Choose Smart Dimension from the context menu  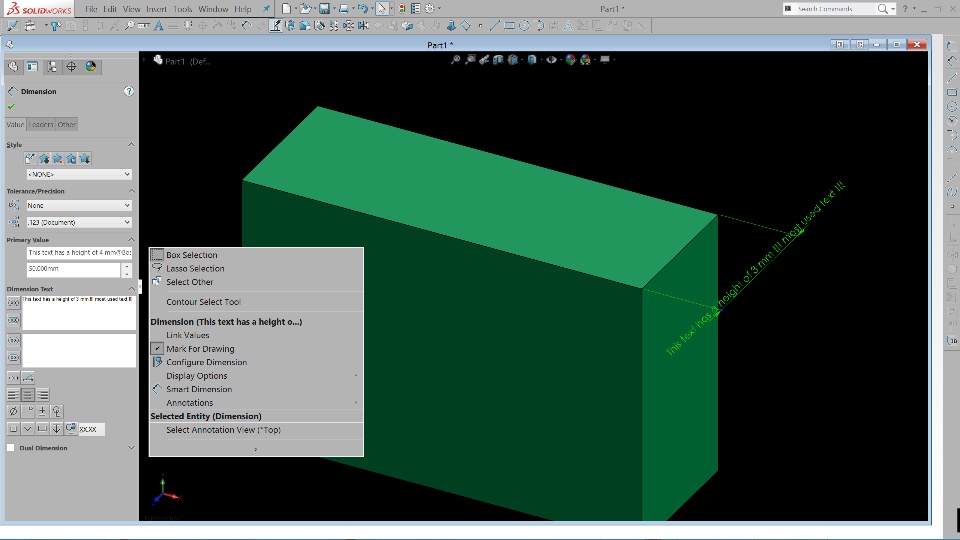tap(198, 389)
